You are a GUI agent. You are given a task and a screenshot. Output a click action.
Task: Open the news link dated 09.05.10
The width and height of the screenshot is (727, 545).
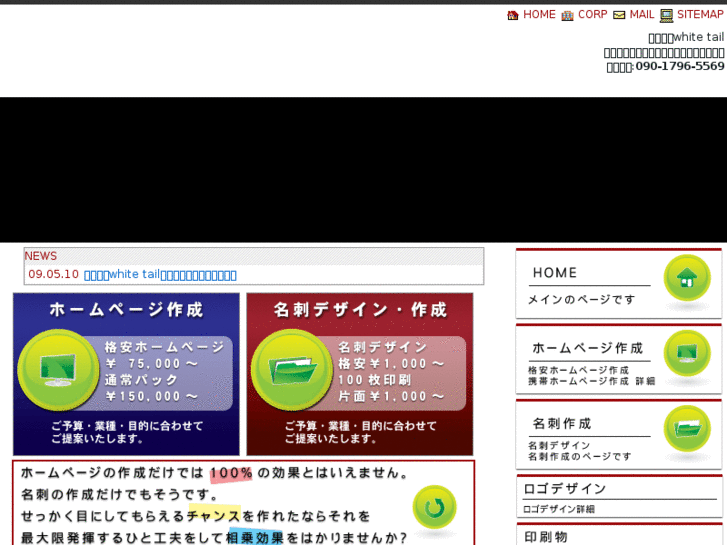pos(160,275)
